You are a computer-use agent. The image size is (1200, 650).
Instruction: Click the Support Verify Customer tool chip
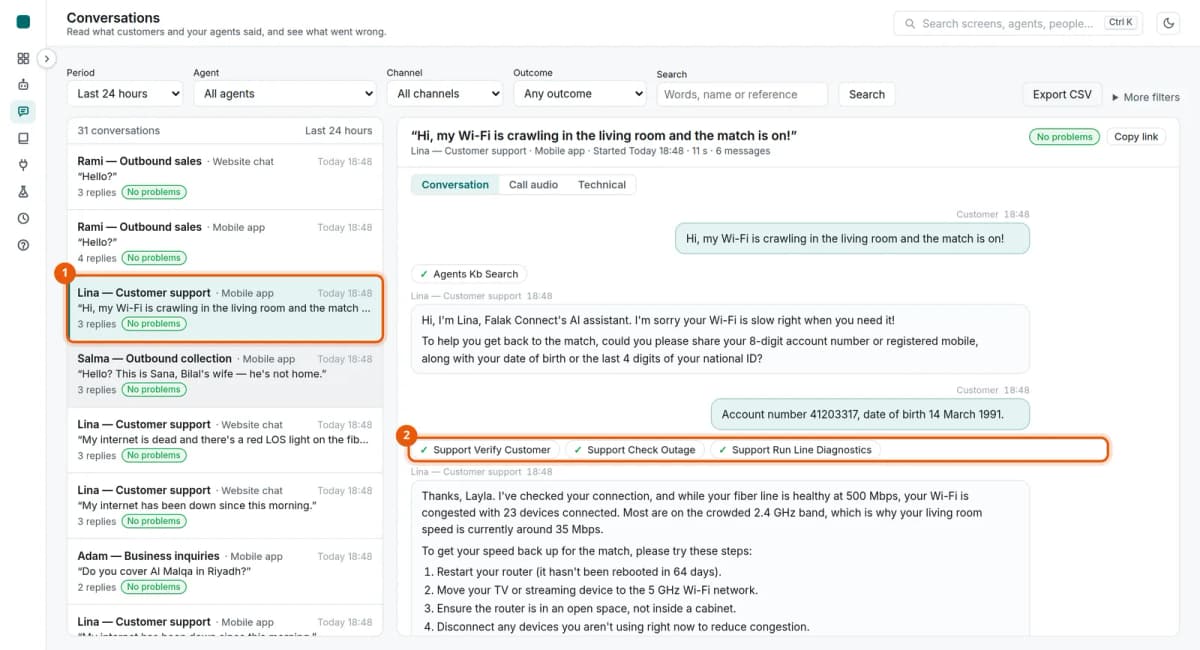tap(485, 450)
